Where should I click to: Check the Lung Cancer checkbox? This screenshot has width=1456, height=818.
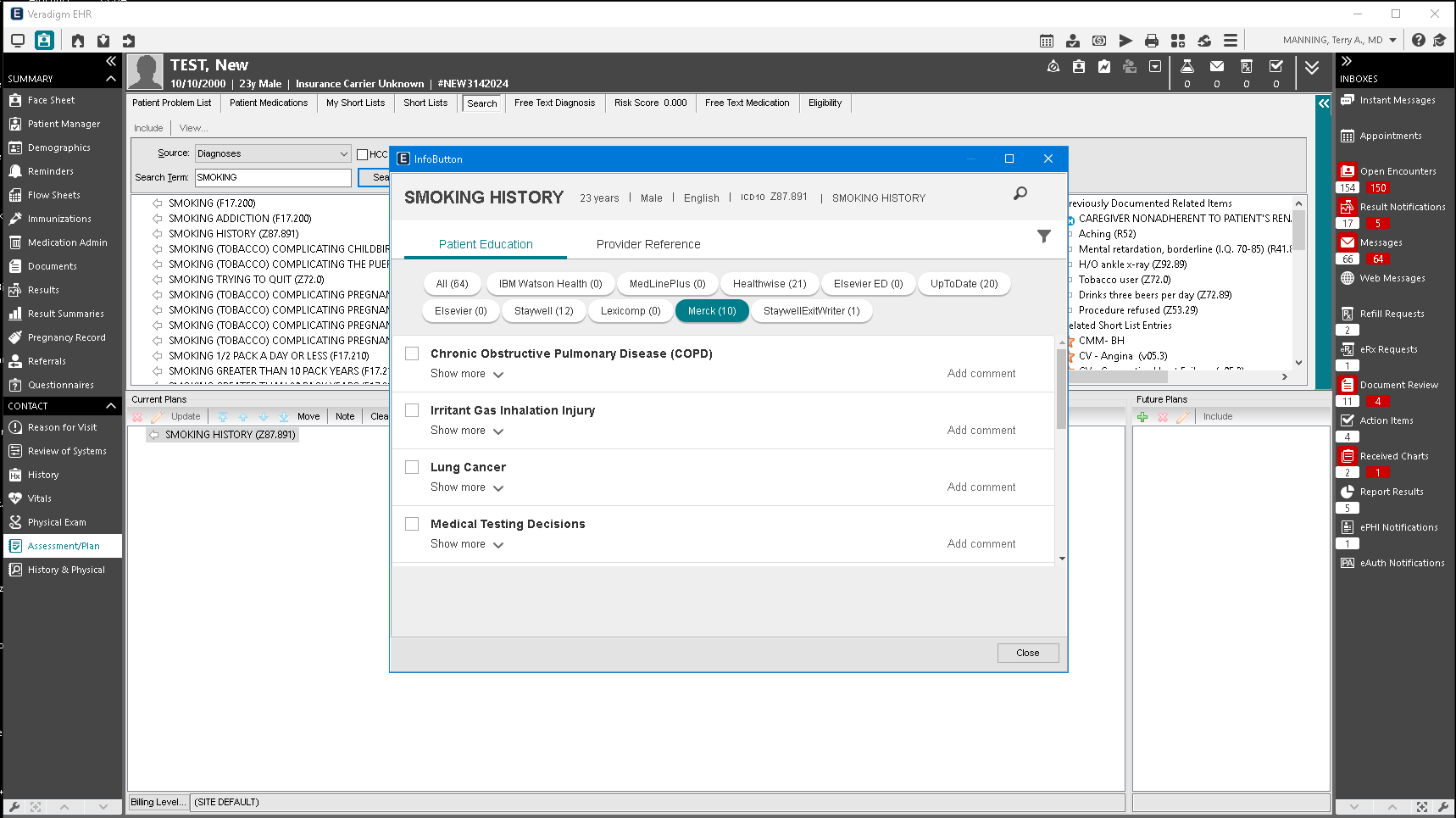412,467
